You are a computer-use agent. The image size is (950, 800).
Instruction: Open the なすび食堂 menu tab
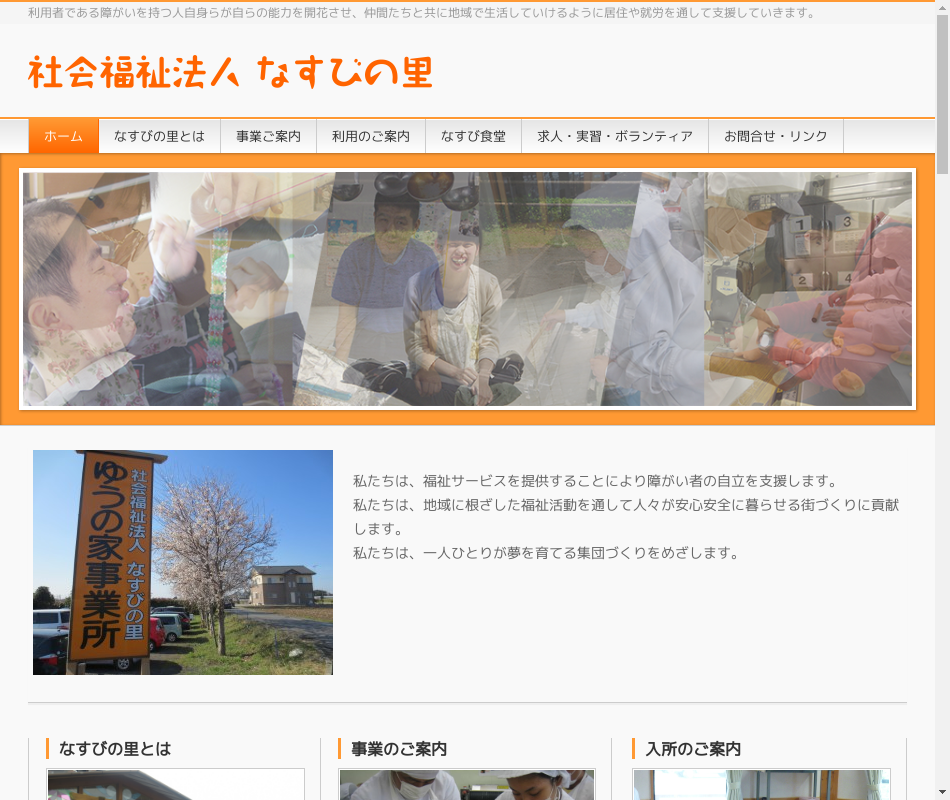(x=473, y=136)
